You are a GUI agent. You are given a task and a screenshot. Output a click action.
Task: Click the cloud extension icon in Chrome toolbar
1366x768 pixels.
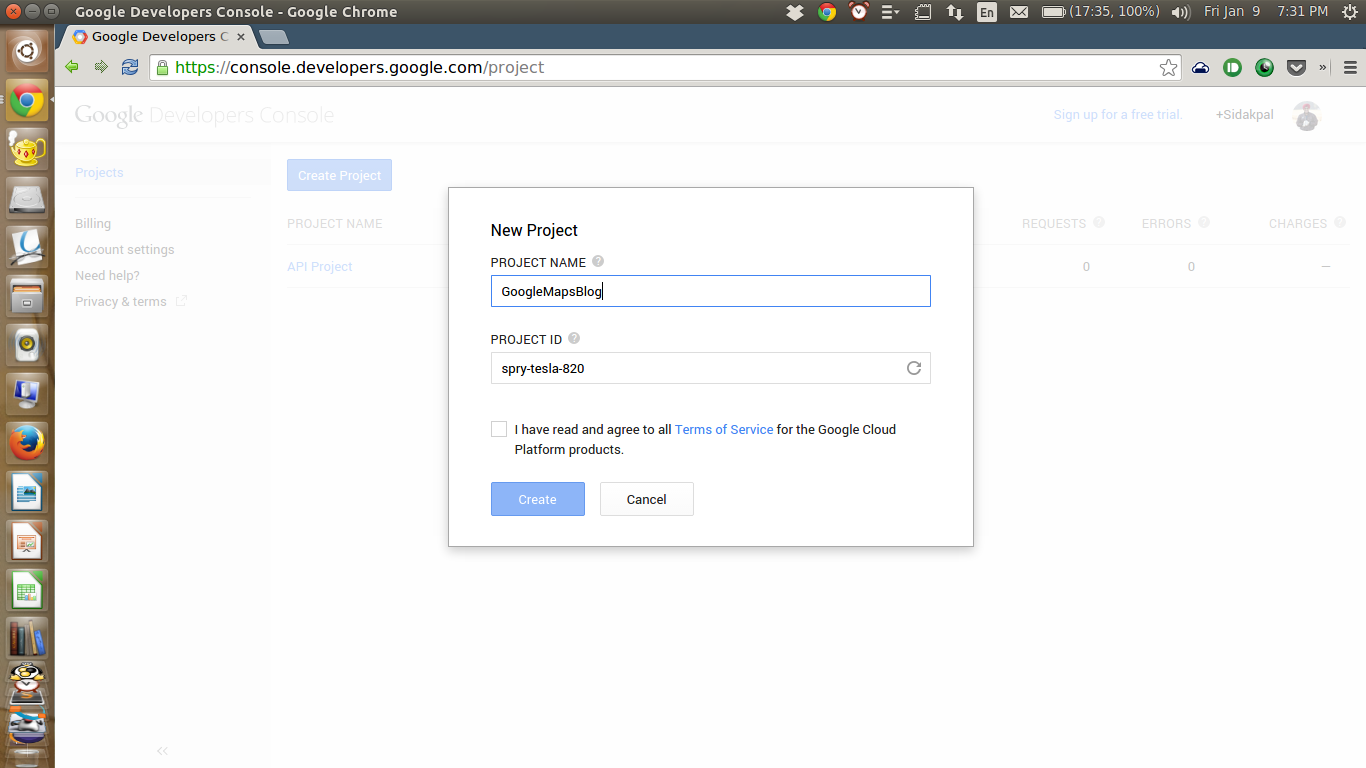pyautogui.click(x=1201, y=68)
